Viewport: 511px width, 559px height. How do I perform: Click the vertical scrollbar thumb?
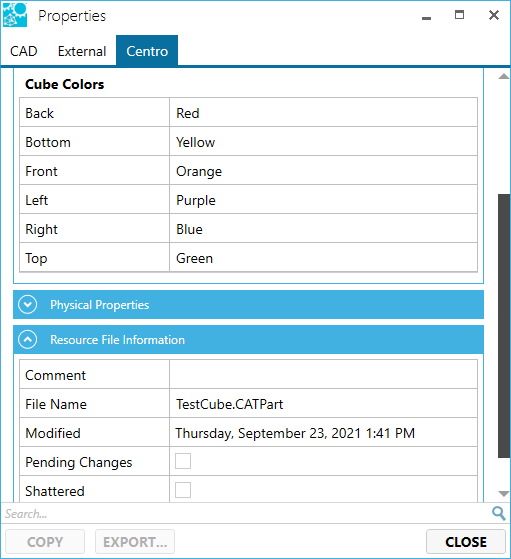pos(504,325)
